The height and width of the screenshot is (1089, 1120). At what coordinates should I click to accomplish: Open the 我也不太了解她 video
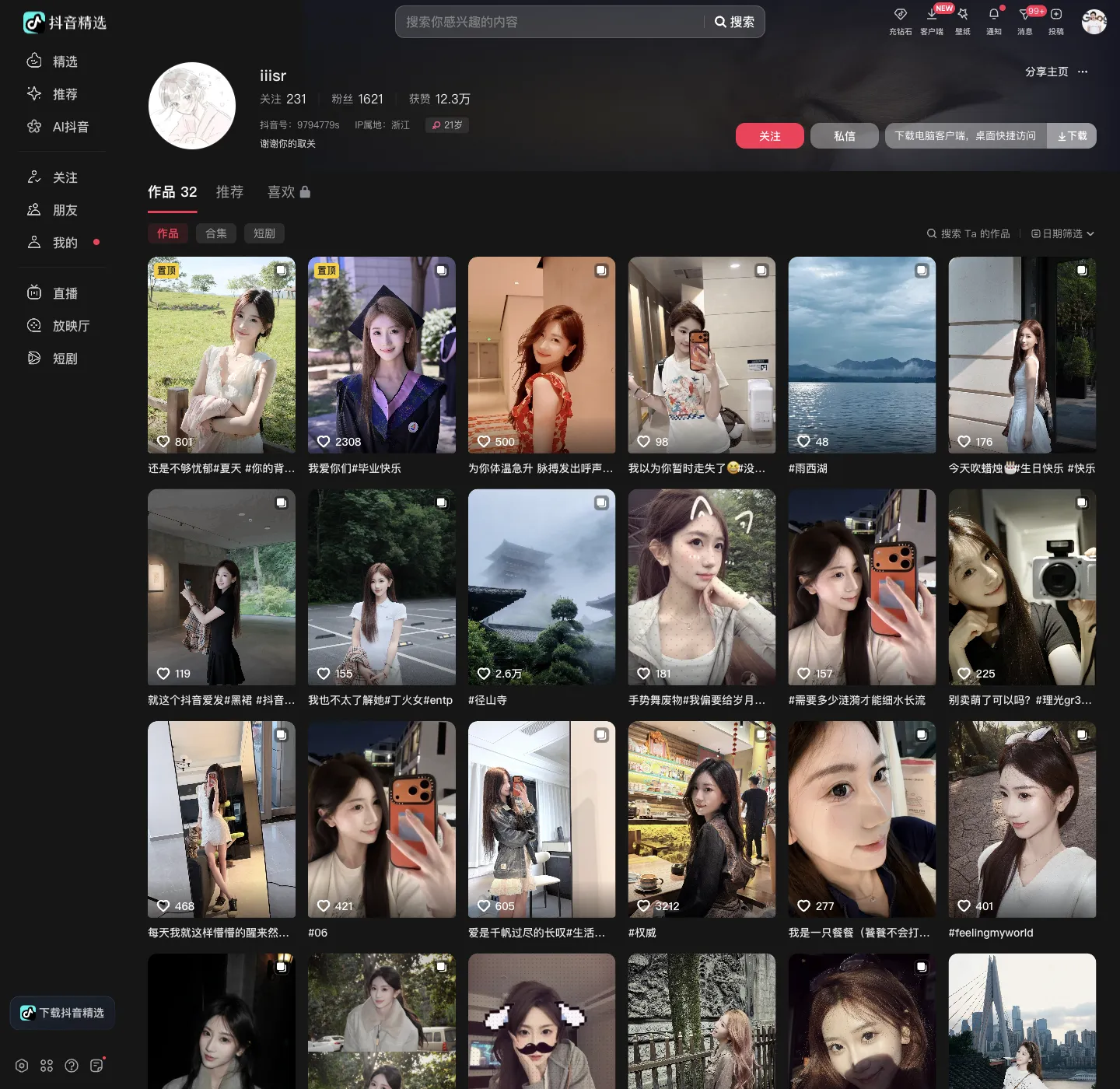tap(382, 587)
